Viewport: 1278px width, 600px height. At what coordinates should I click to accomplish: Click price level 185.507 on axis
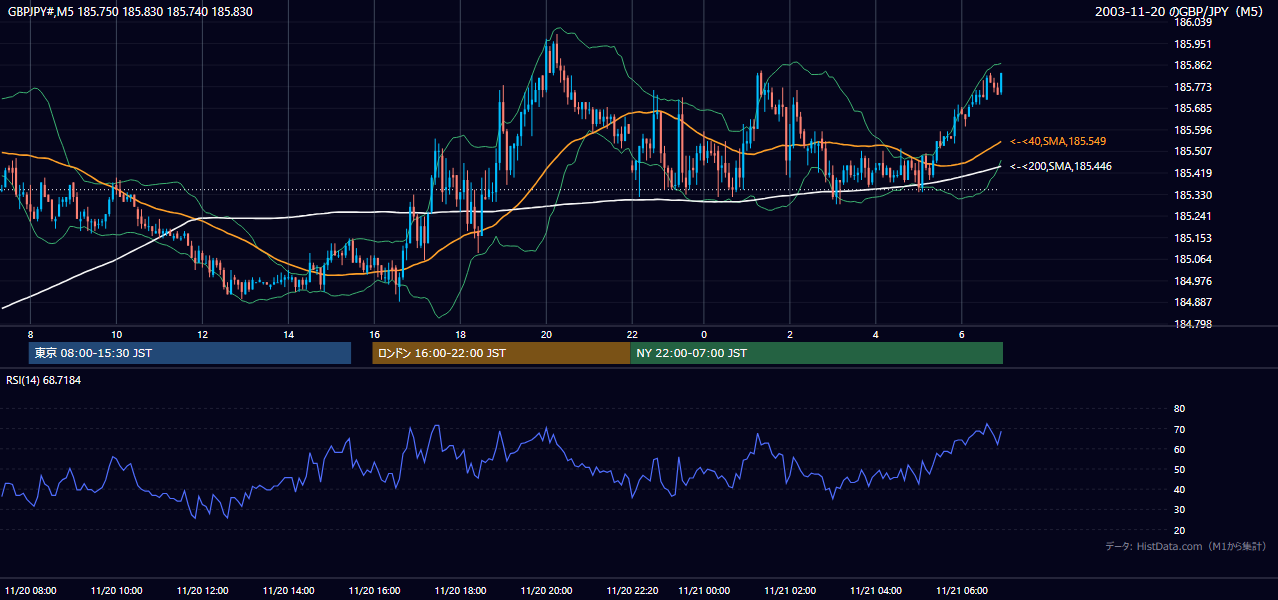[x=1193, y=151]
